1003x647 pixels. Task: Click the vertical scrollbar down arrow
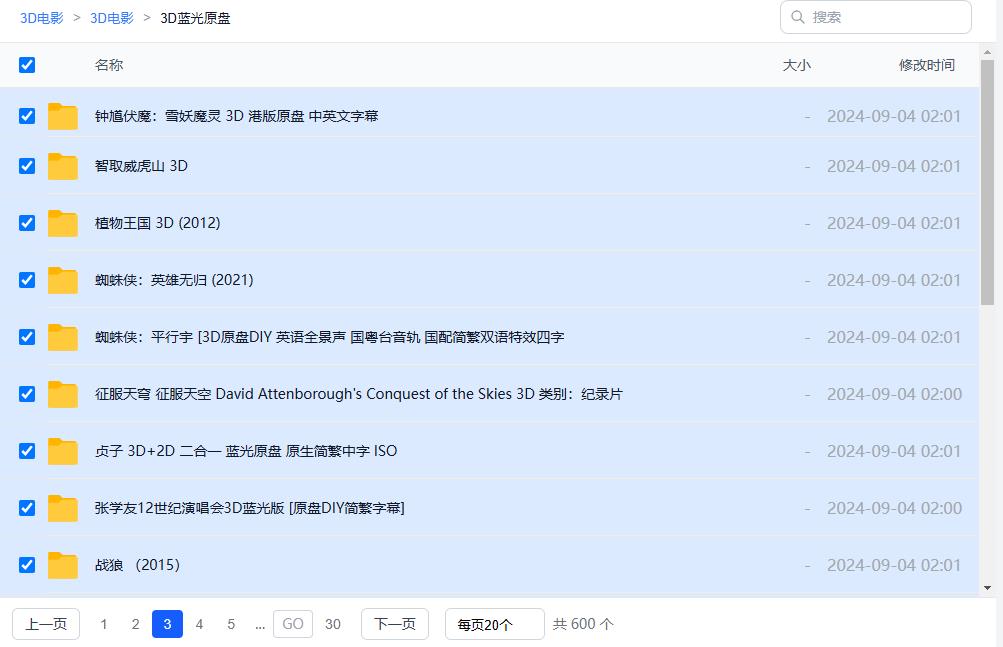987,588
